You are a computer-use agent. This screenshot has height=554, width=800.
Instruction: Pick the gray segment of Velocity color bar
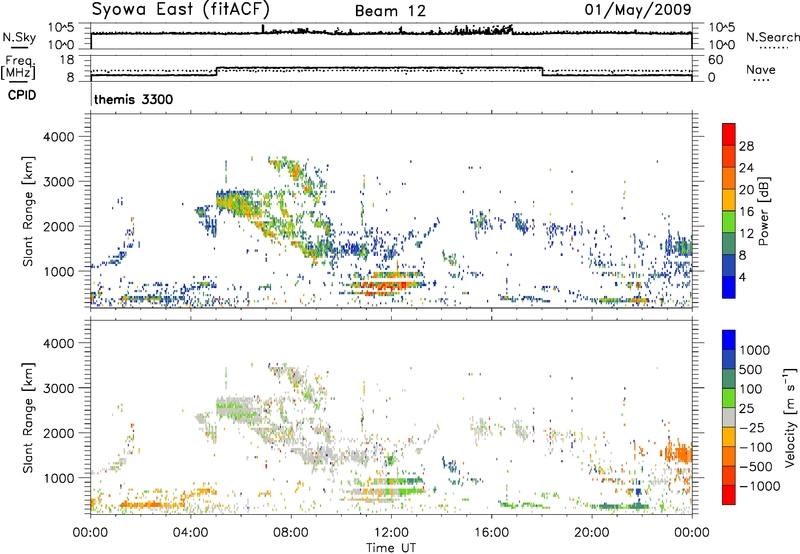click(x=729, y=417)
